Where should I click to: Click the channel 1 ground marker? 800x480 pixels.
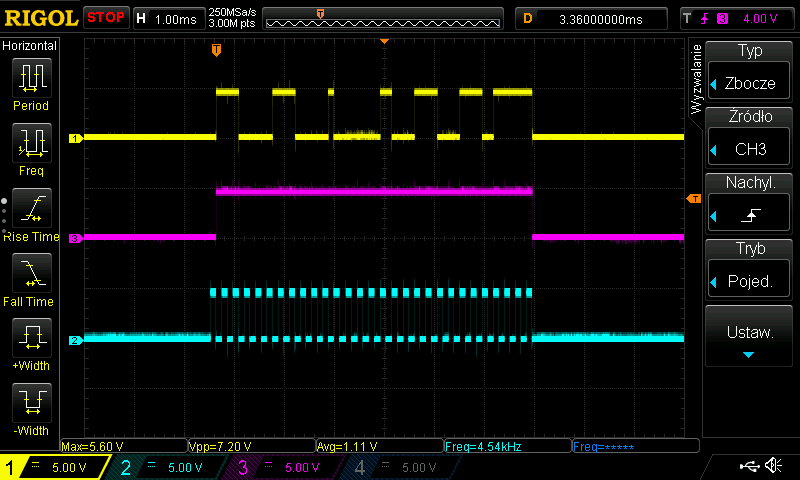coord(76,138)
